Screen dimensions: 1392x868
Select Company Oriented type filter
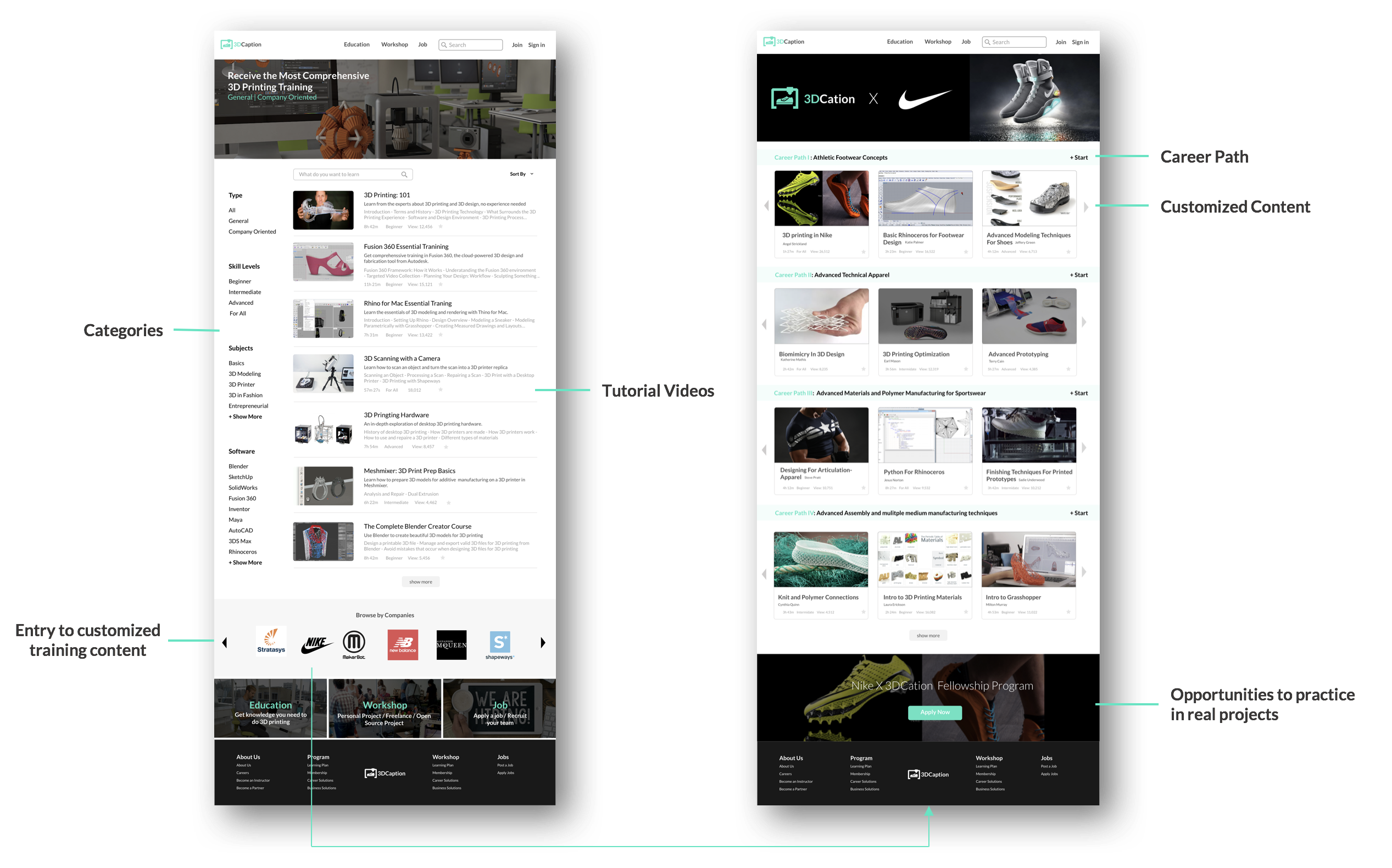pos(252,232)
